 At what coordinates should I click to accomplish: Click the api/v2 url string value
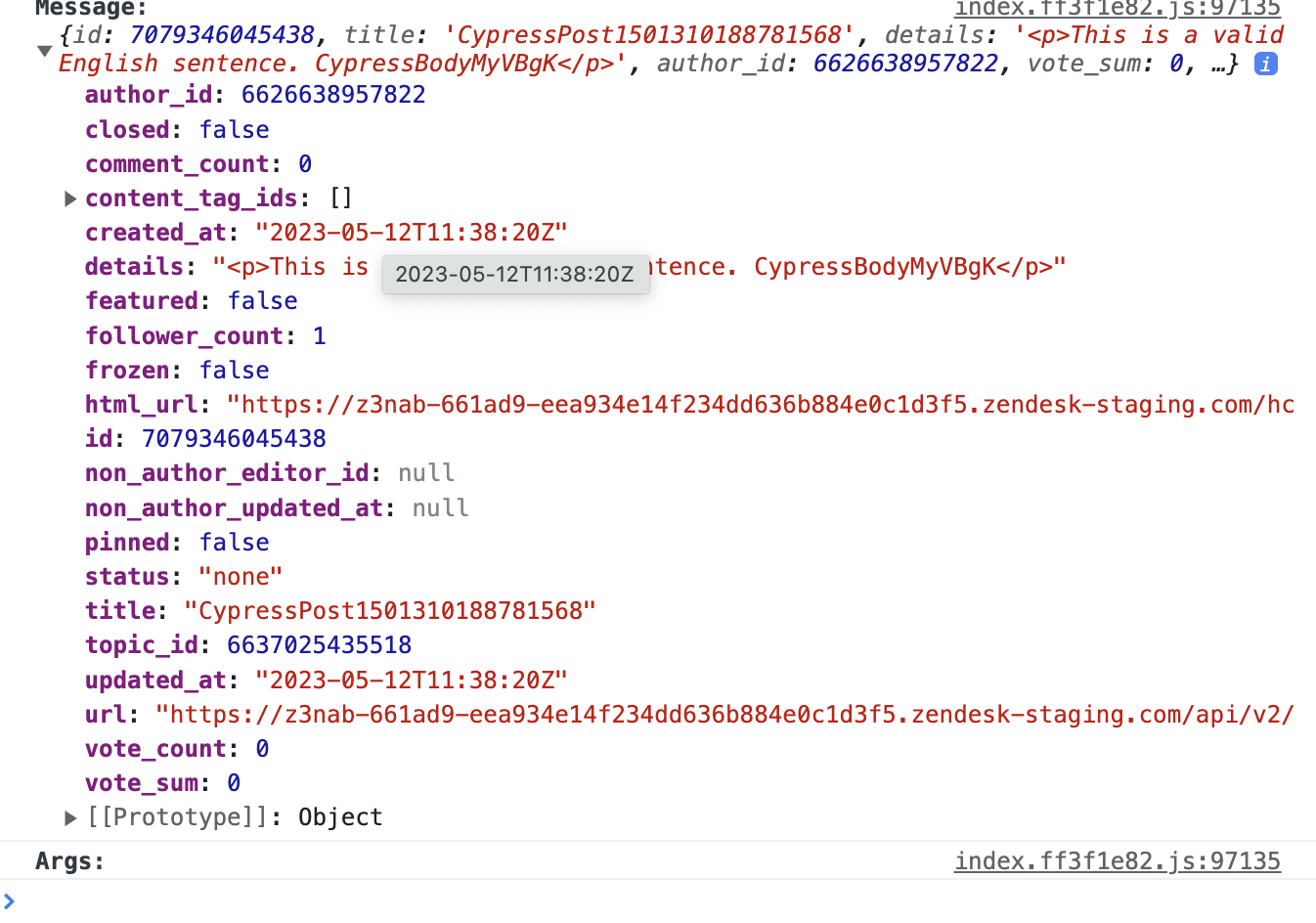click(724, 715)
